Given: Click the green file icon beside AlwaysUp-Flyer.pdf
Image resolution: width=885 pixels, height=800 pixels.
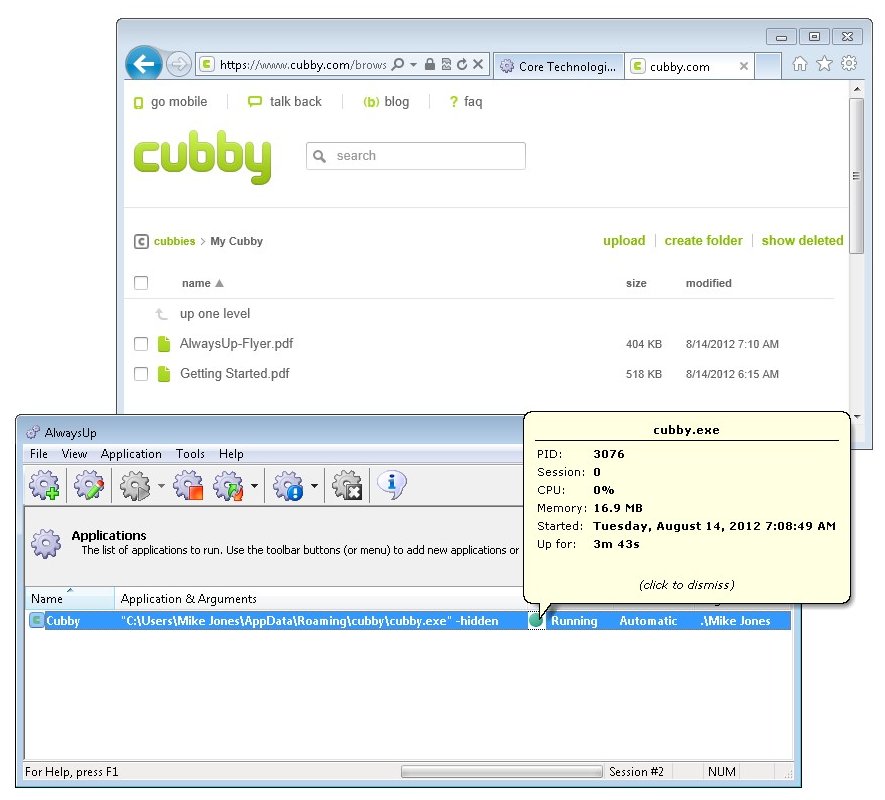Looking at the screenshot, I should [x=164, y=344].
